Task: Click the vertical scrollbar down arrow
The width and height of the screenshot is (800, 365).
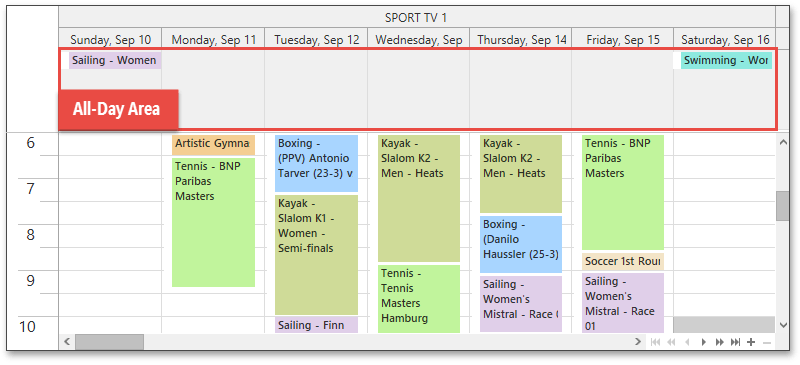Action: pyautogui.click(x=783, y=325)
